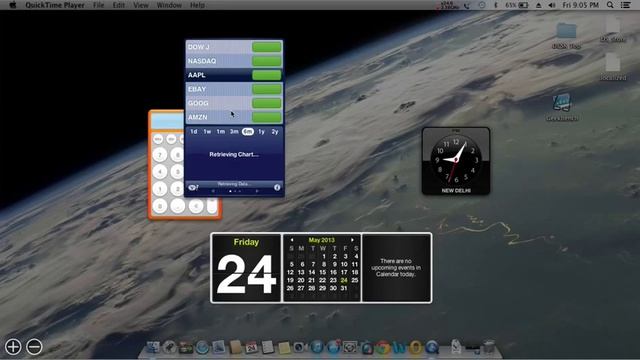Click the 0 key on calculator widget
The image size is (640, 360).
tap(160, 206)
